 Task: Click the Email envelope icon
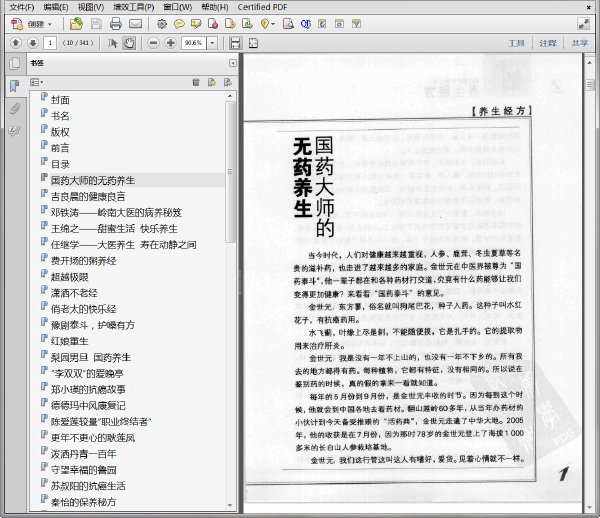click(135, 24)
